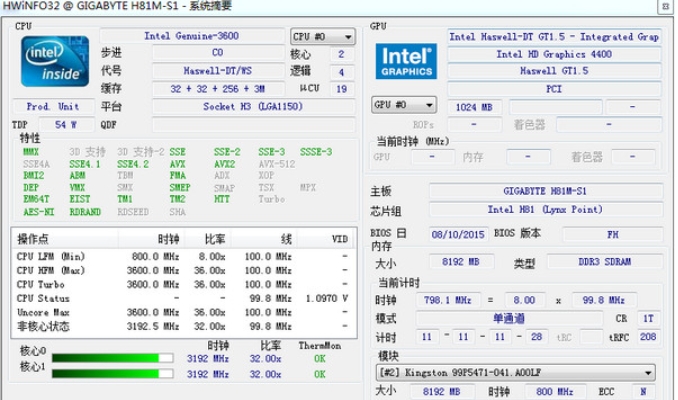Click the Intel H81 (Lynx Point) chipset field
This screenshot has height=400, width=678.
click(546, 209)
